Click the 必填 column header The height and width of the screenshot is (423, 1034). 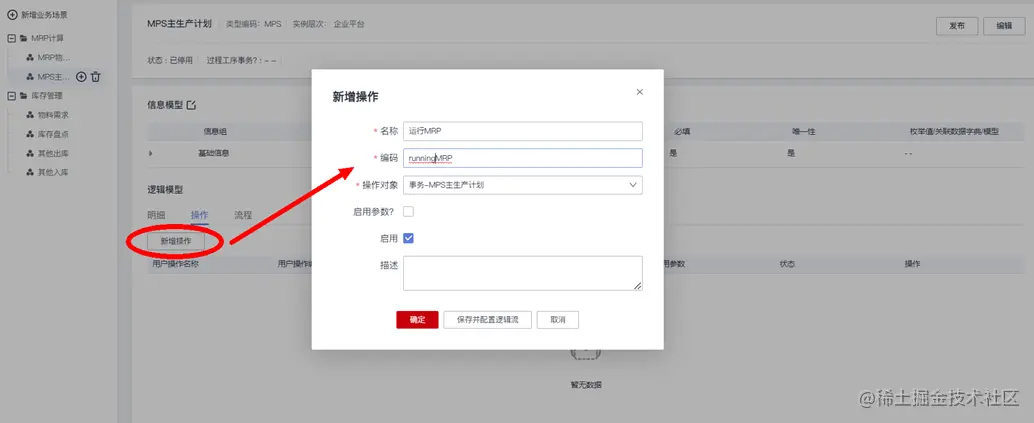coord(683,131)
